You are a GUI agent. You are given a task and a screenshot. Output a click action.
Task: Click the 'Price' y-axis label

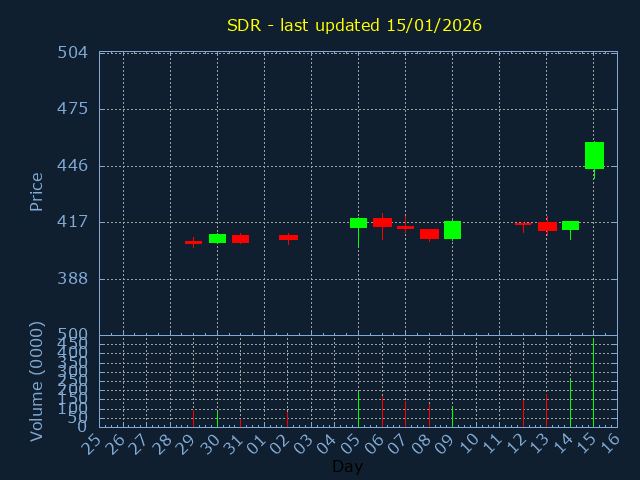(37, 191)
